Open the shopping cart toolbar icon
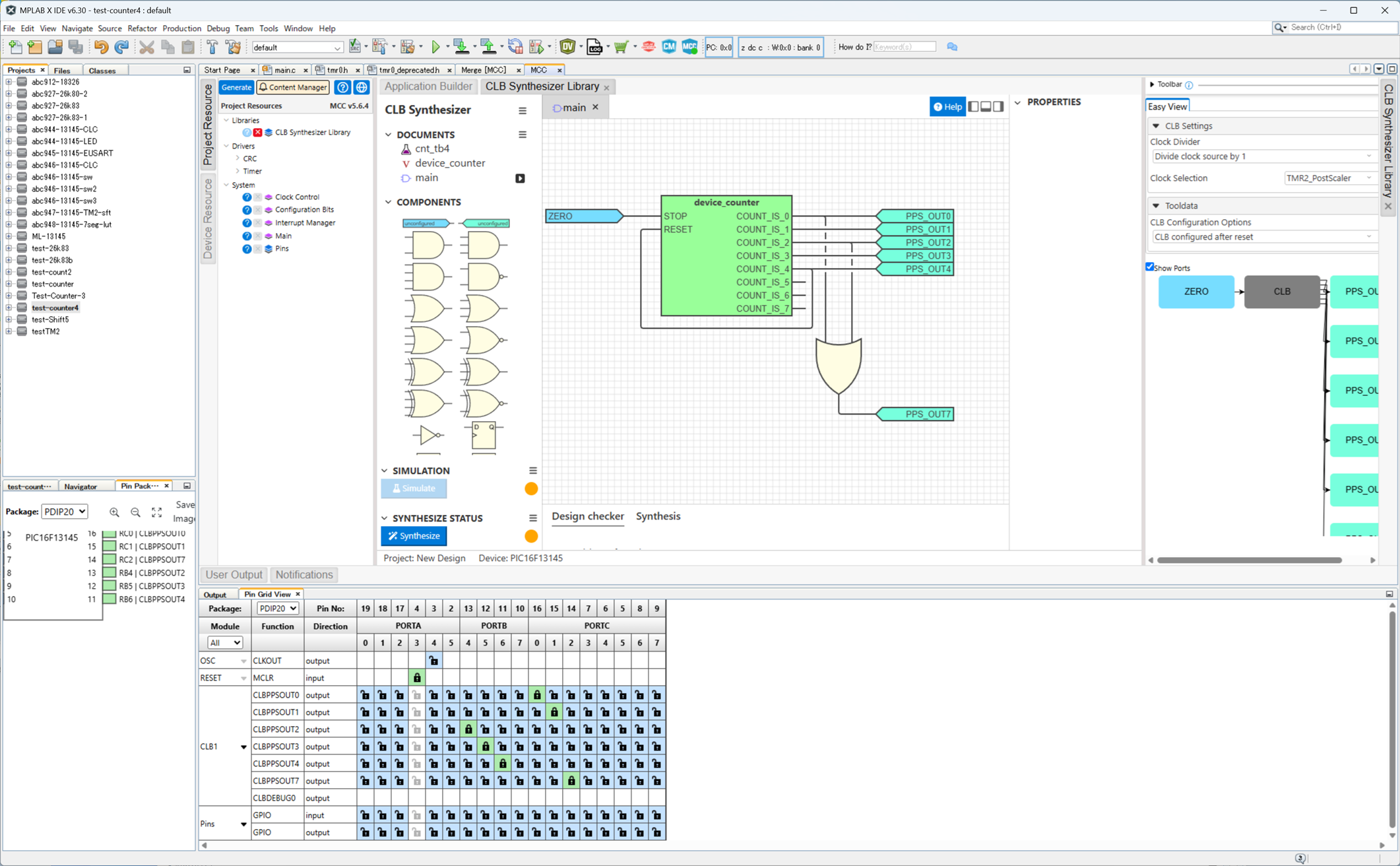 (621, 47)
